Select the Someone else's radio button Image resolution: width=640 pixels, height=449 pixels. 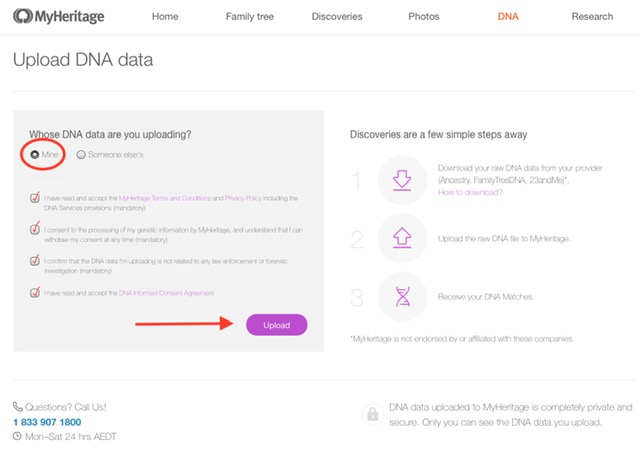click(81, 154)
